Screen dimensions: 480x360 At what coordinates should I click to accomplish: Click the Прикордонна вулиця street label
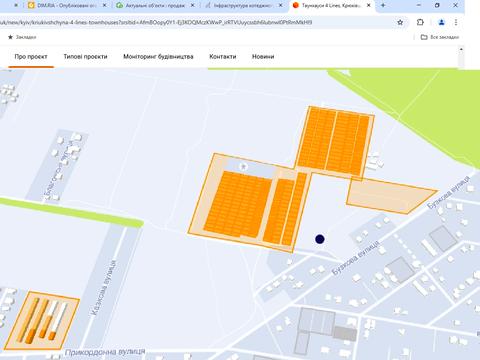[x=105, y=352]
